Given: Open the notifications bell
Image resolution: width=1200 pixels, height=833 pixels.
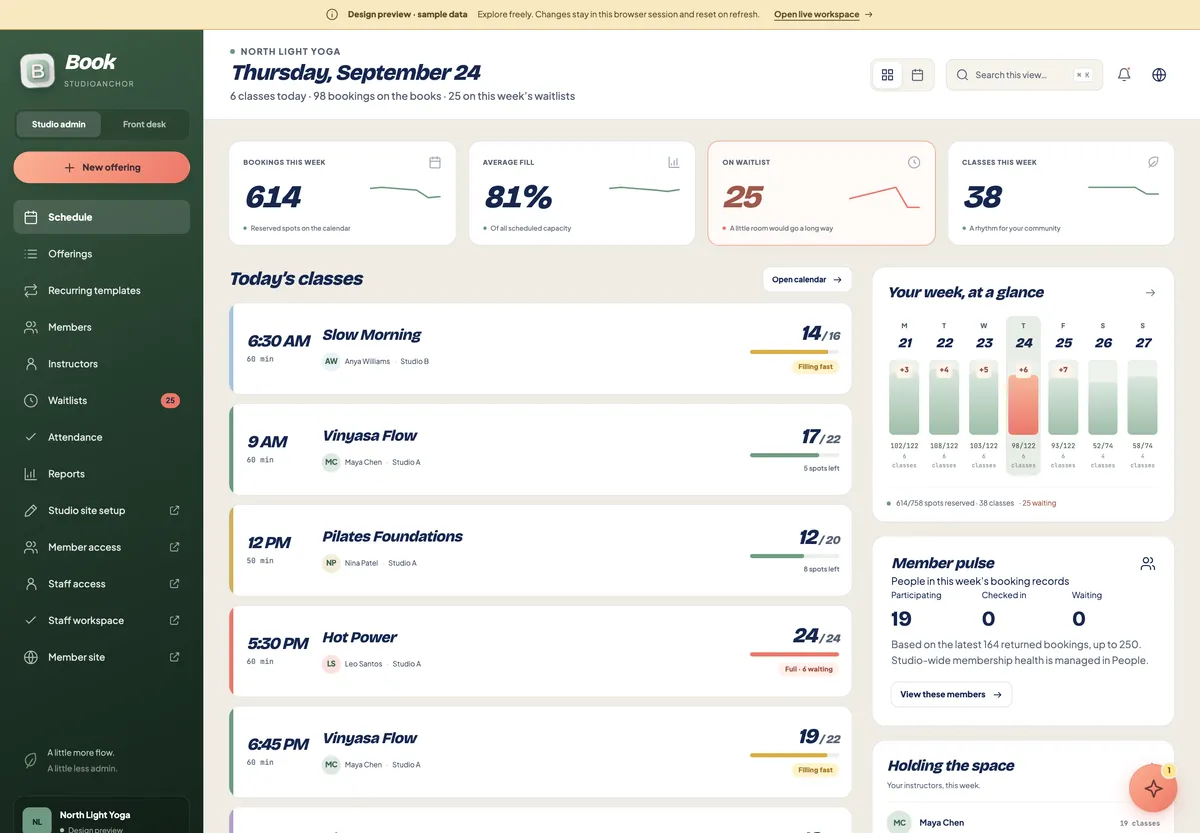Looking at the screenshot, I should pos(1124,75).
